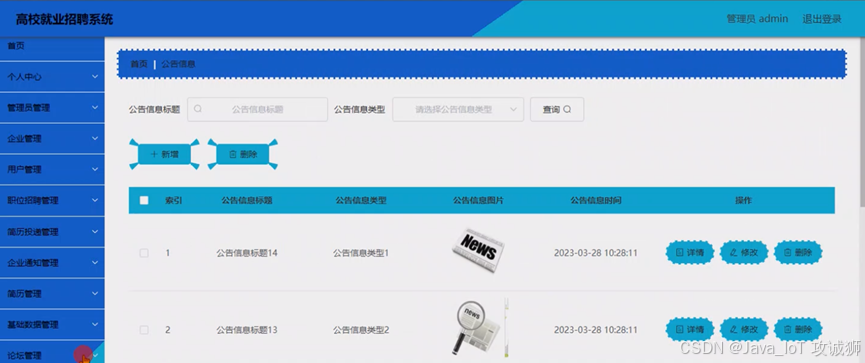Click the 高校就业招聘系统 title
865x363 pixels.
[x=65, y=19]
